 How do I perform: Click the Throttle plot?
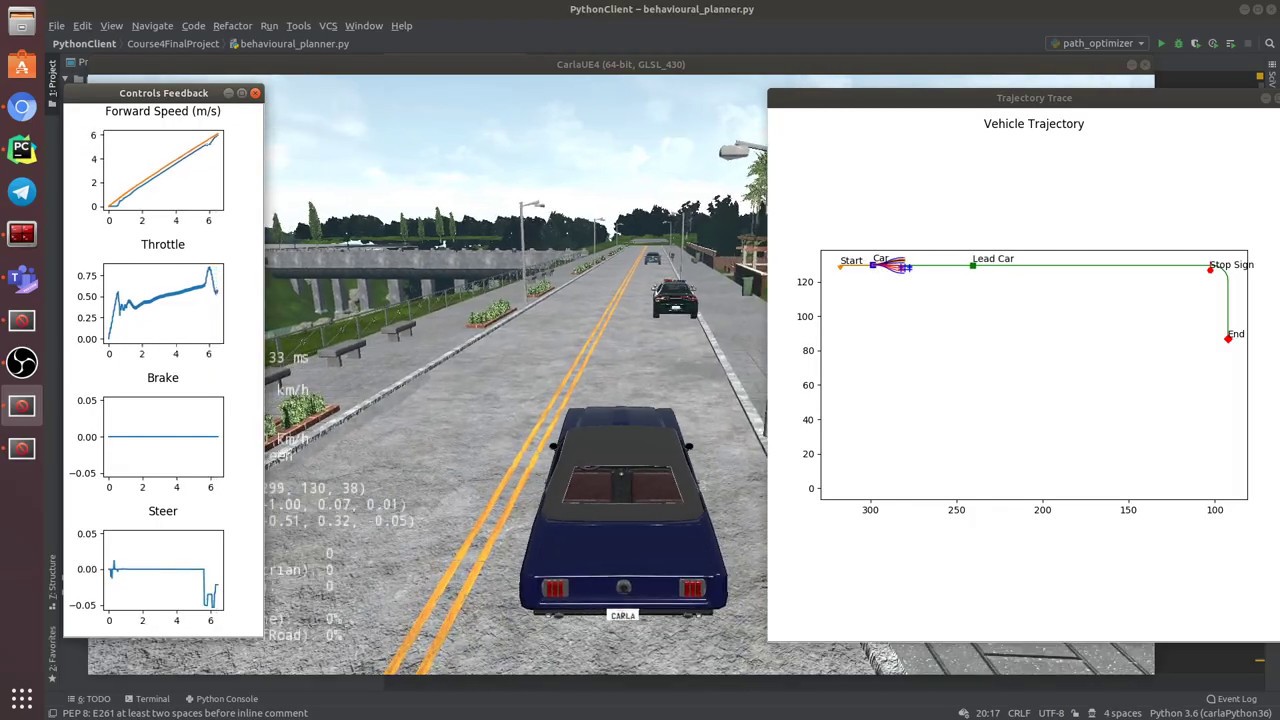tap(163, 303)
